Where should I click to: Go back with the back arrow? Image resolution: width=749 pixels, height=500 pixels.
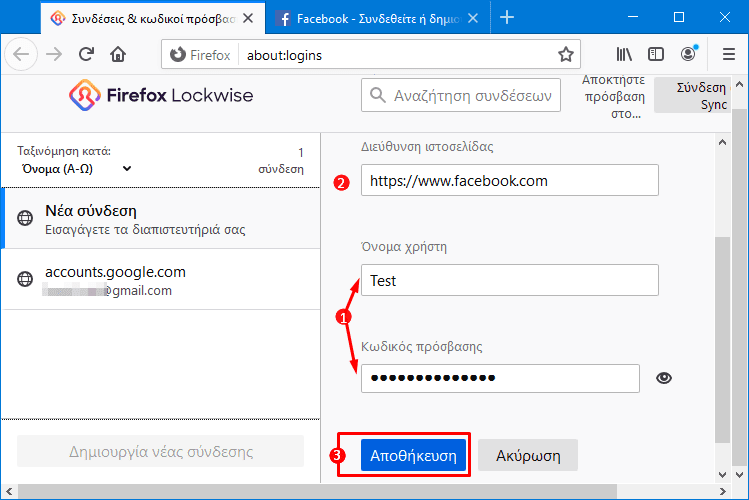pos(21,54)
